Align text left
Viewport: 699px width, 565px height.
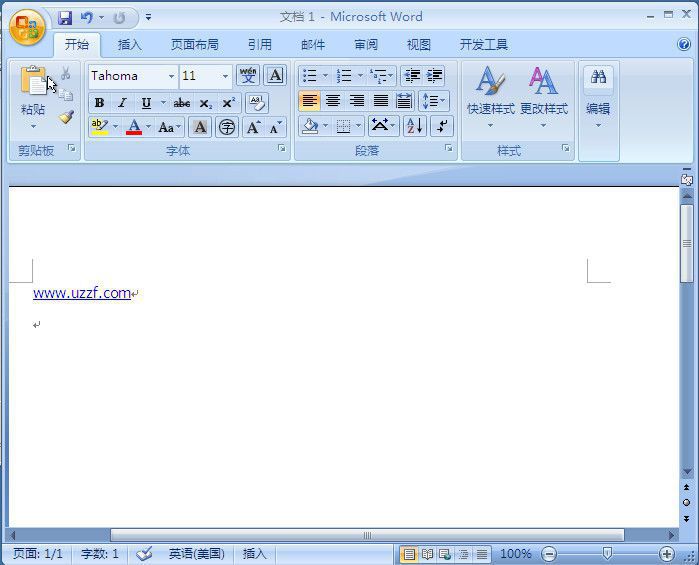(x=309, y=101)
